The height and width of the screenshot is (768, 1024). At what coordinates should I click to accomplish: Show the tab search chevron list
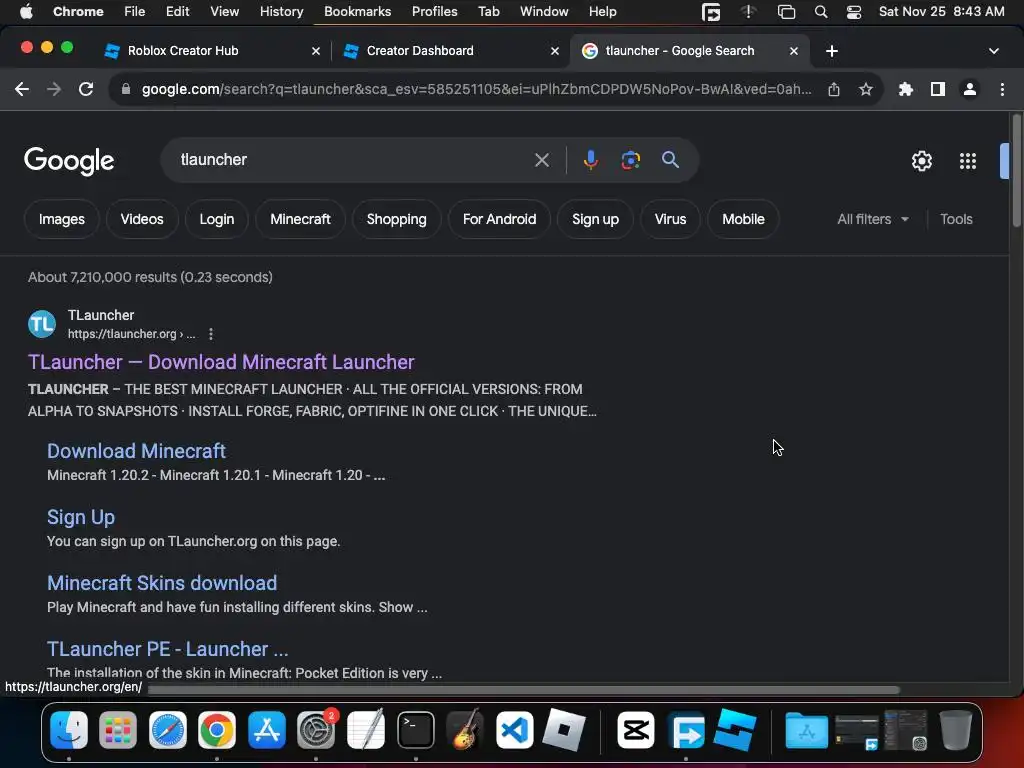click(994, 51)
